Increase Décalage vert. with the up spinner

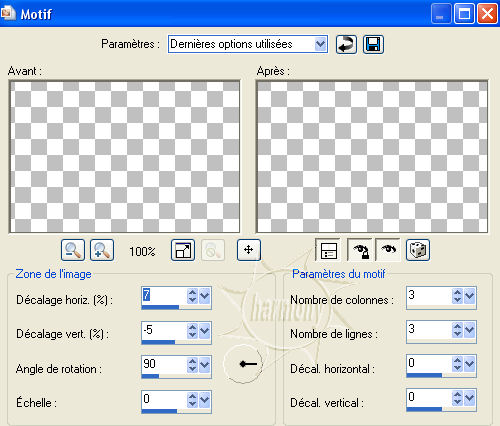[192, 327]
